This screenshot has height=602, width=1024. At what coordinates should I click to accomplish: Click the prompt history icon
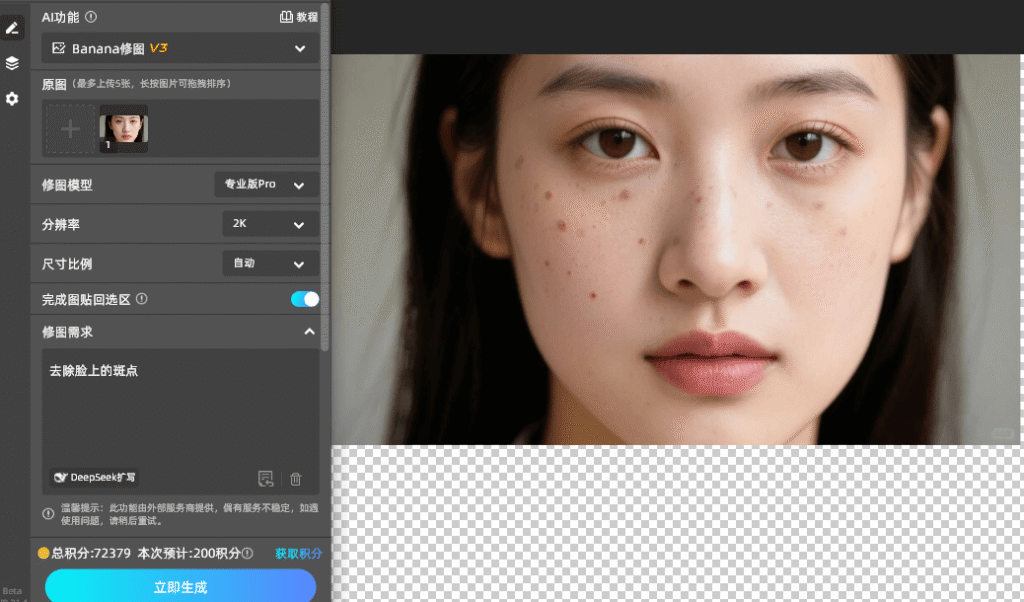265,479
